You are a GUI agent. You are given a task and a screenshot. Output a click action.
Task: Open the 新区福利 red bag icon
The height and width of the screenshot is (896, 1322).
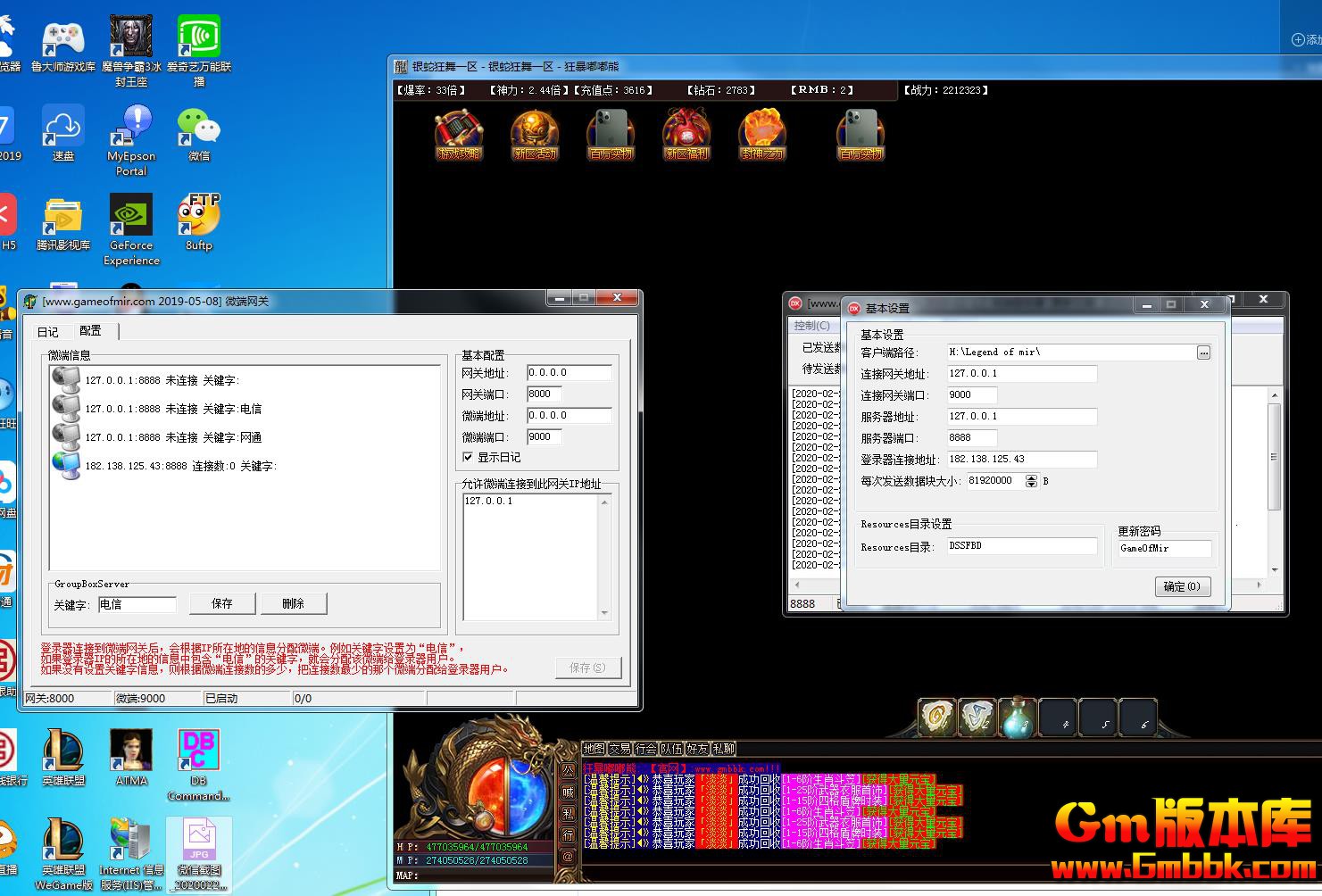pyautogui.click(x=686, y=135)
